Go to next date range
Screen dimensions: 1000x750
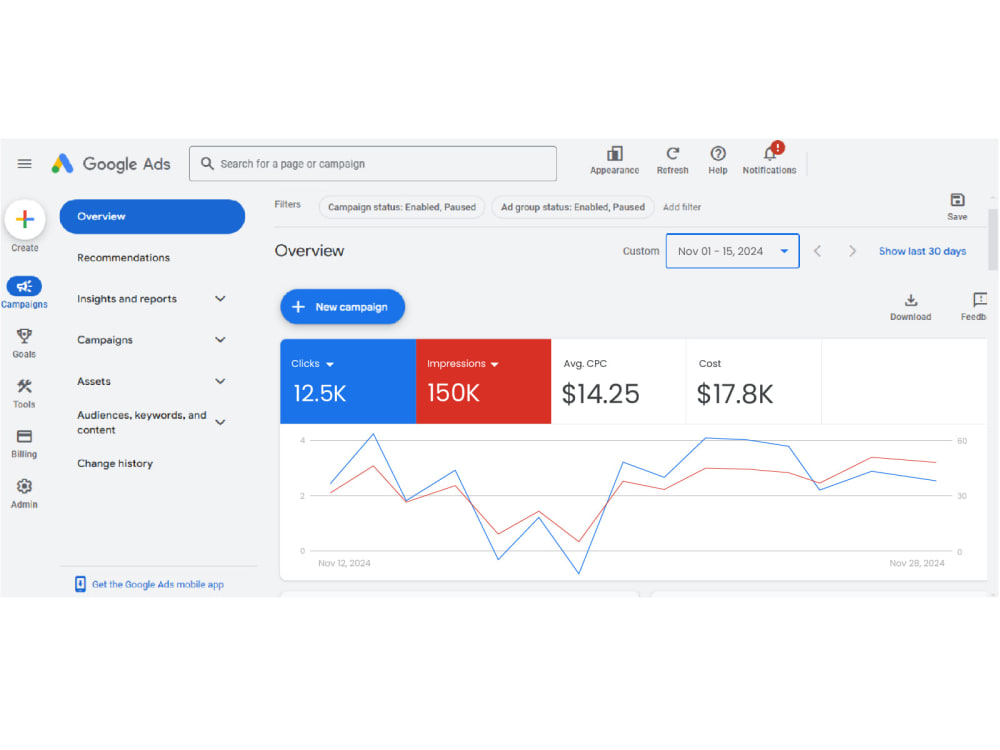pos(852,251)
